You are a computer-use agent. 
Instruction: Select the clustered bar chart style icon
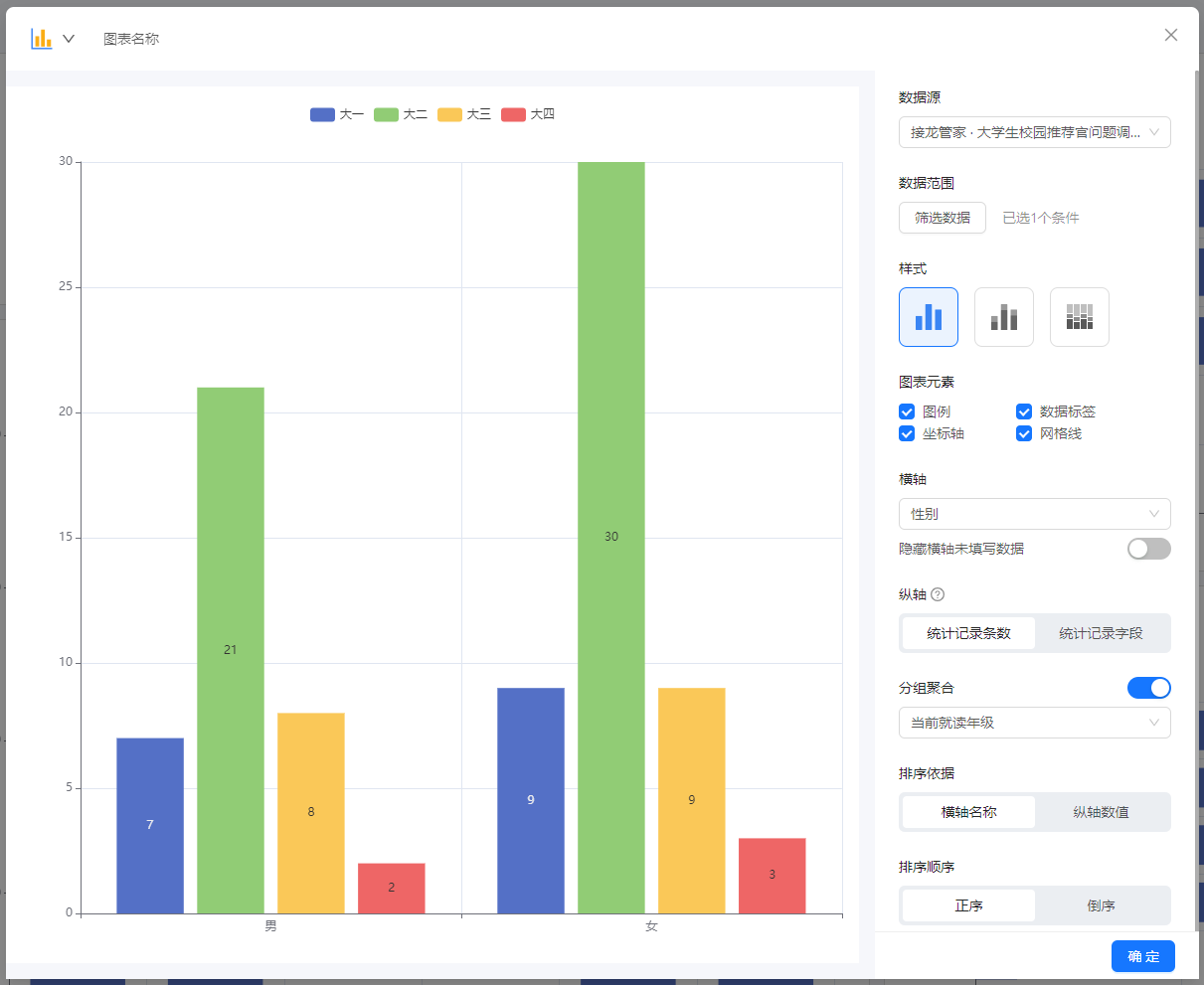click(x=929, y=317)
